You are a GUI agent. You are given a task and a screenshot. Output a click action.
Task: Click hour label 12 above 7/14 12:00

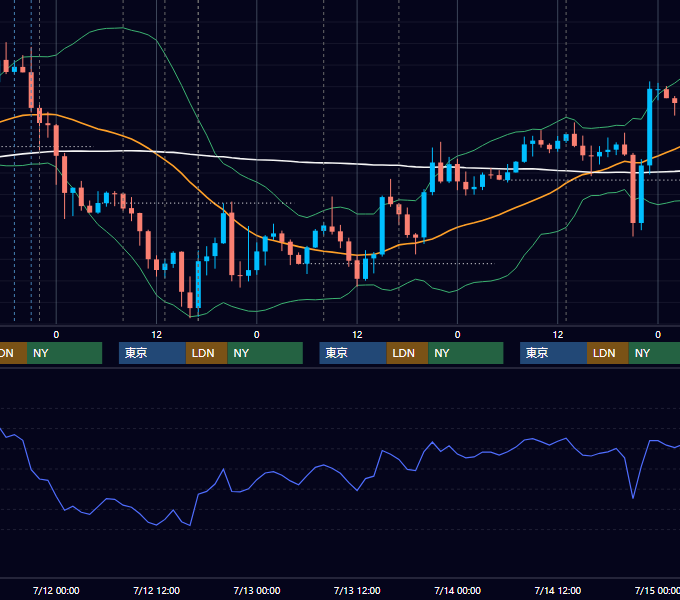558,335
